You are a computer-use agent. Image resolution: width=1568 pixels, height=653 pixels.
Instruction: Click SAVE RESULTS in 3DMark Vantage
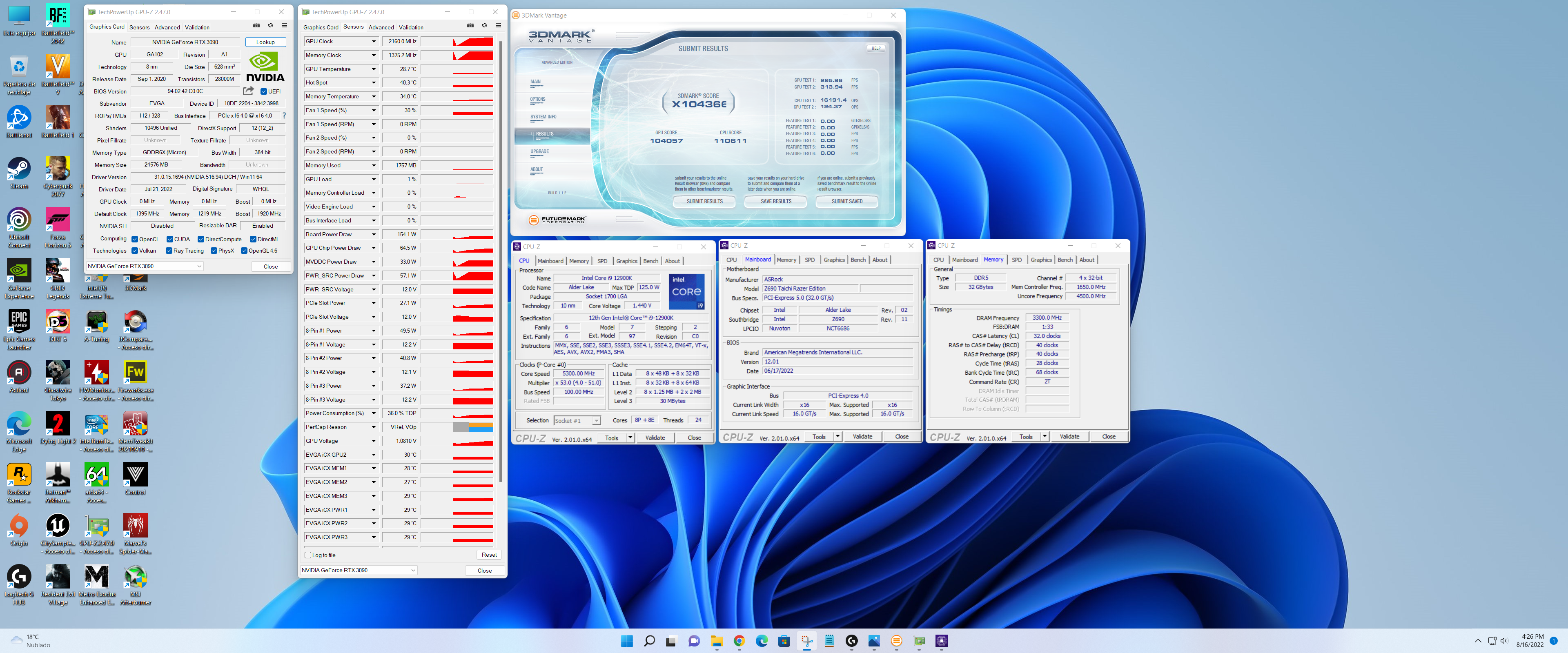775,202
